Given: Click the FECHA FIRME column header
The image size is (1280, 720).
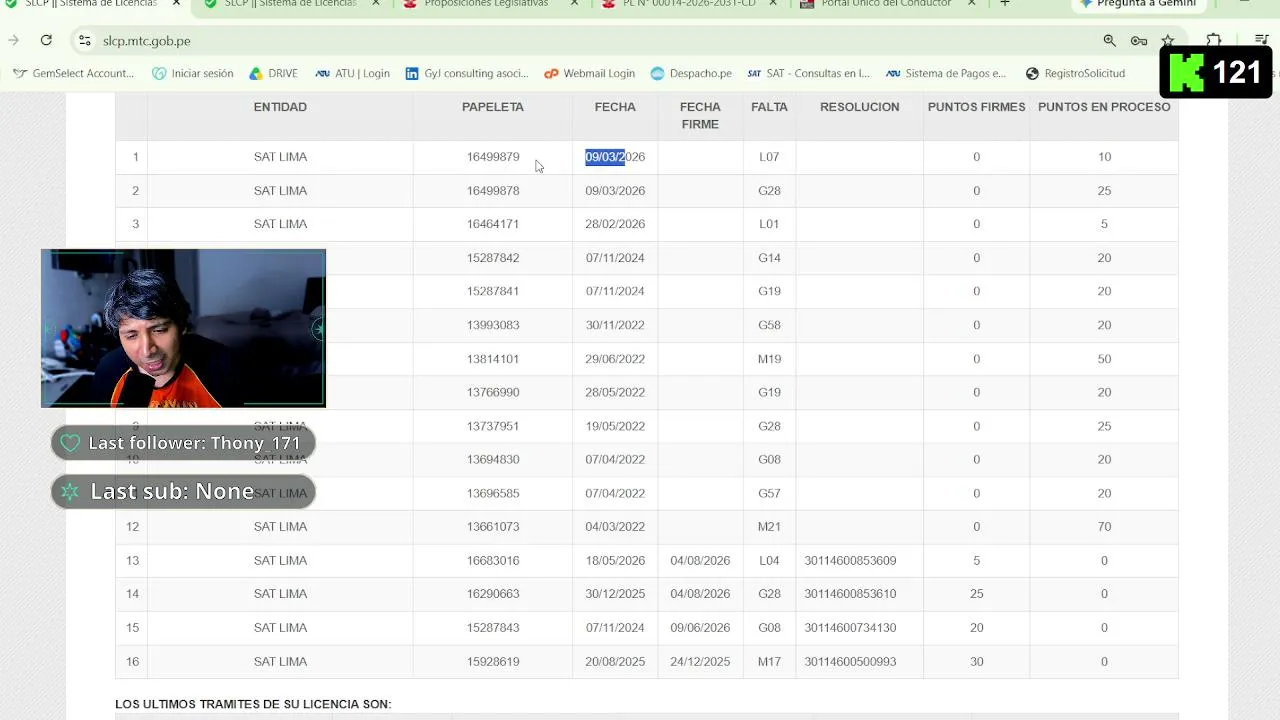Looking at the screenshot, I should 700,116.
